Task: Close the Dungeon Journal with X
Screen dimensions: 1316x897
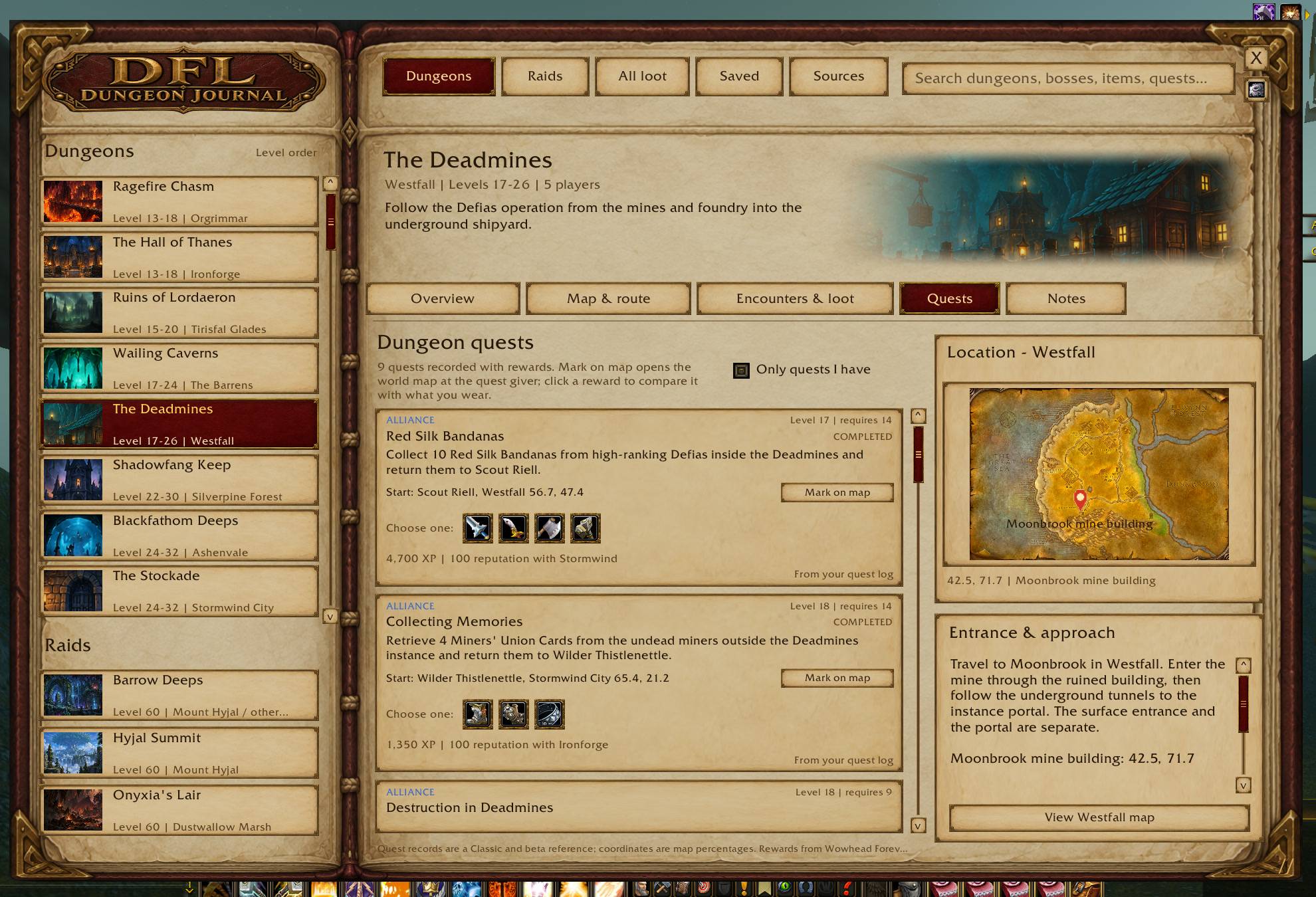Action: [x=1256, y=58]
